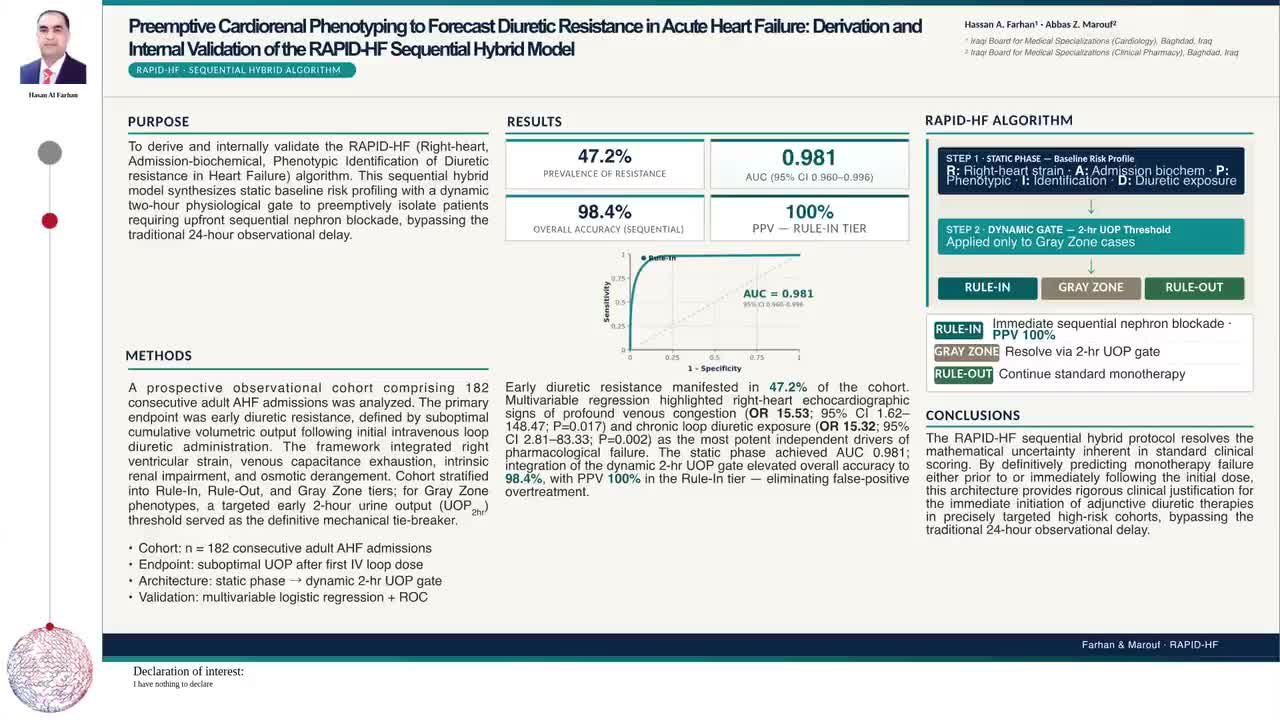
Task: Click the OR 15.53 value in the results paragraph
Action: coord(779,413)
